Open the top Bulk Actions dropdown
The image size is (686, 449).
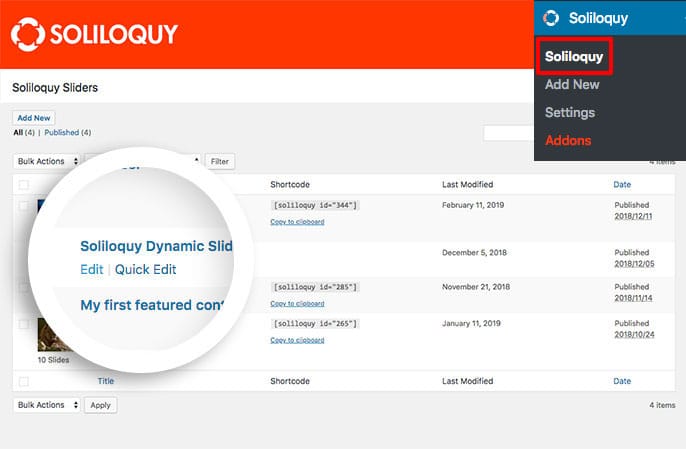pos(47,161)
